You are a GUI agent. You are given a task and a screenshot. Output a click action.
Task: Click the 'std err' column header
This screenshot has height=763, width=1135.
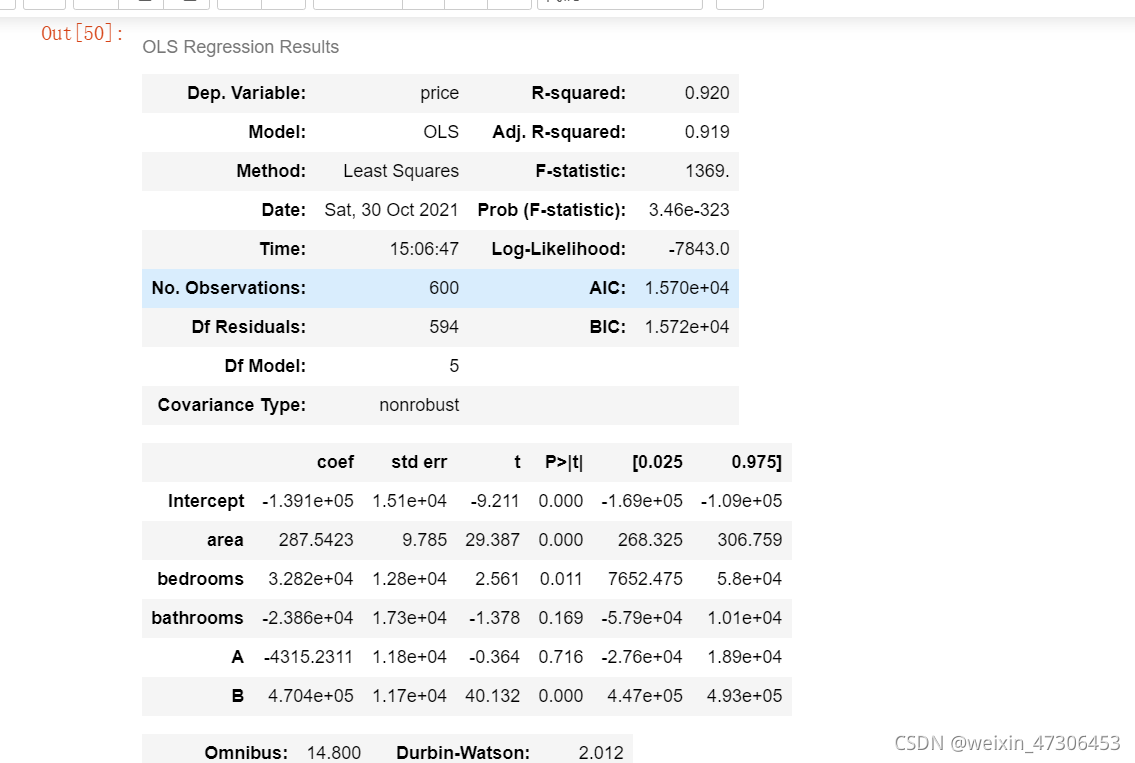click(419, 463)
